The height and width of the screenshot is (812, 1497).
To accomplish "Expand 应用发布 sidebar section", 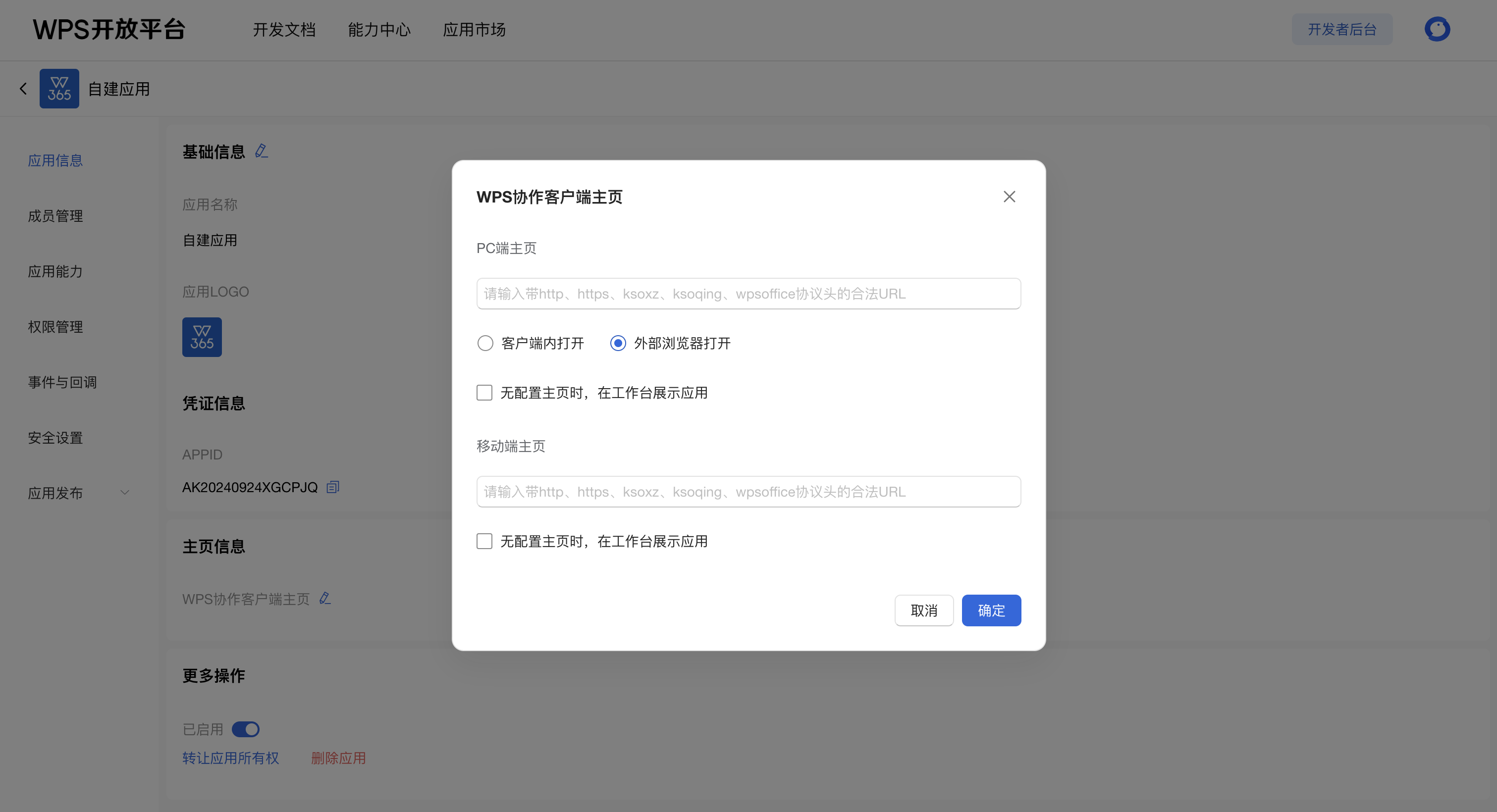I will coord(78,493).
